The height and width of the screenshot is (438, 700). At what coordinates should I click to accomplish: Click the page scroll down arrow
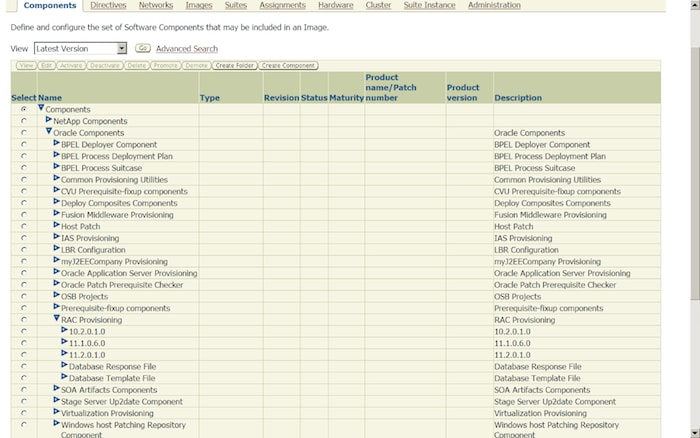[695, 433]
